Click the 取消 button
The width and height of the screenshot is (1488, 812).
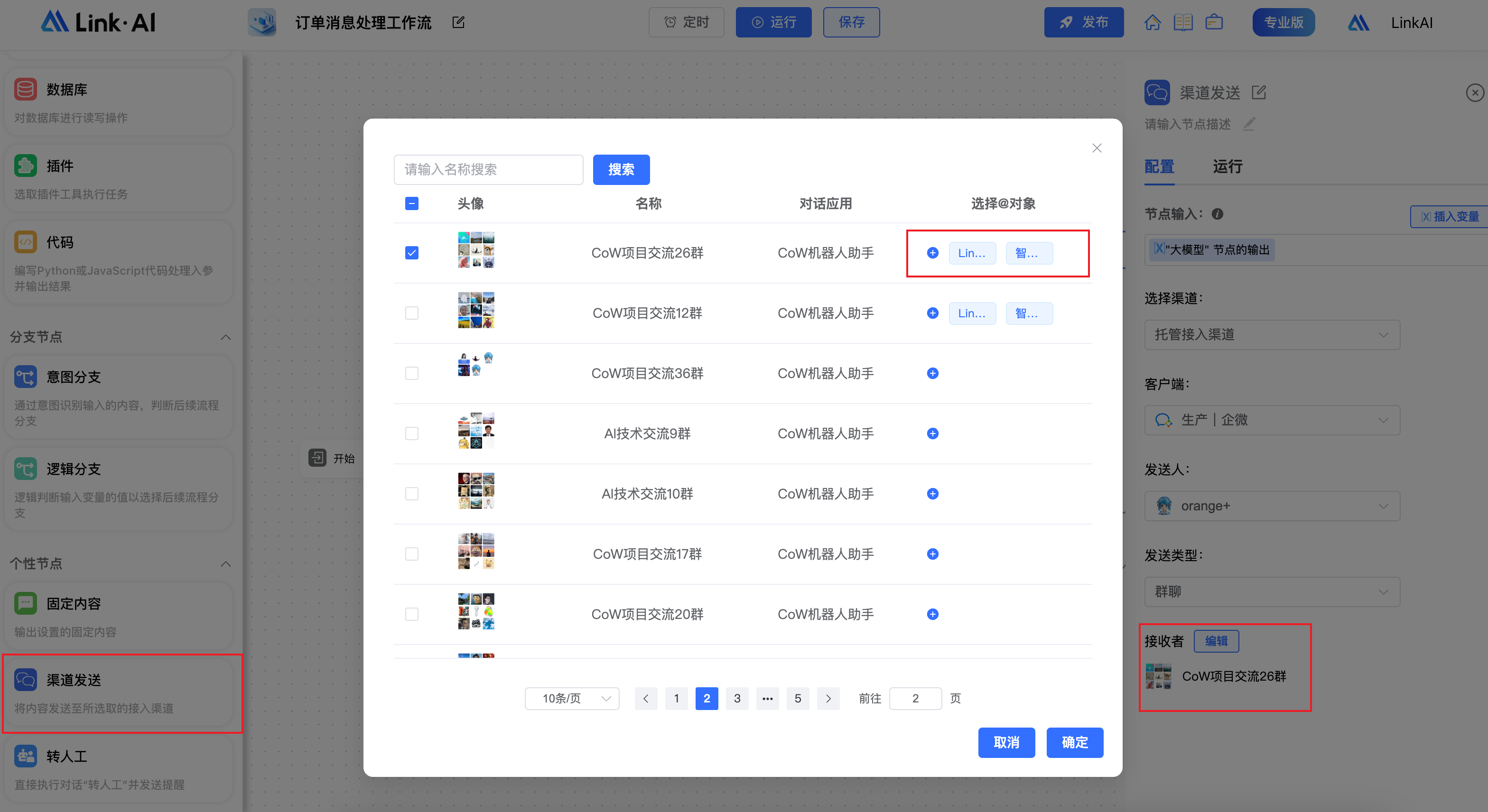tap(1006, 742)
